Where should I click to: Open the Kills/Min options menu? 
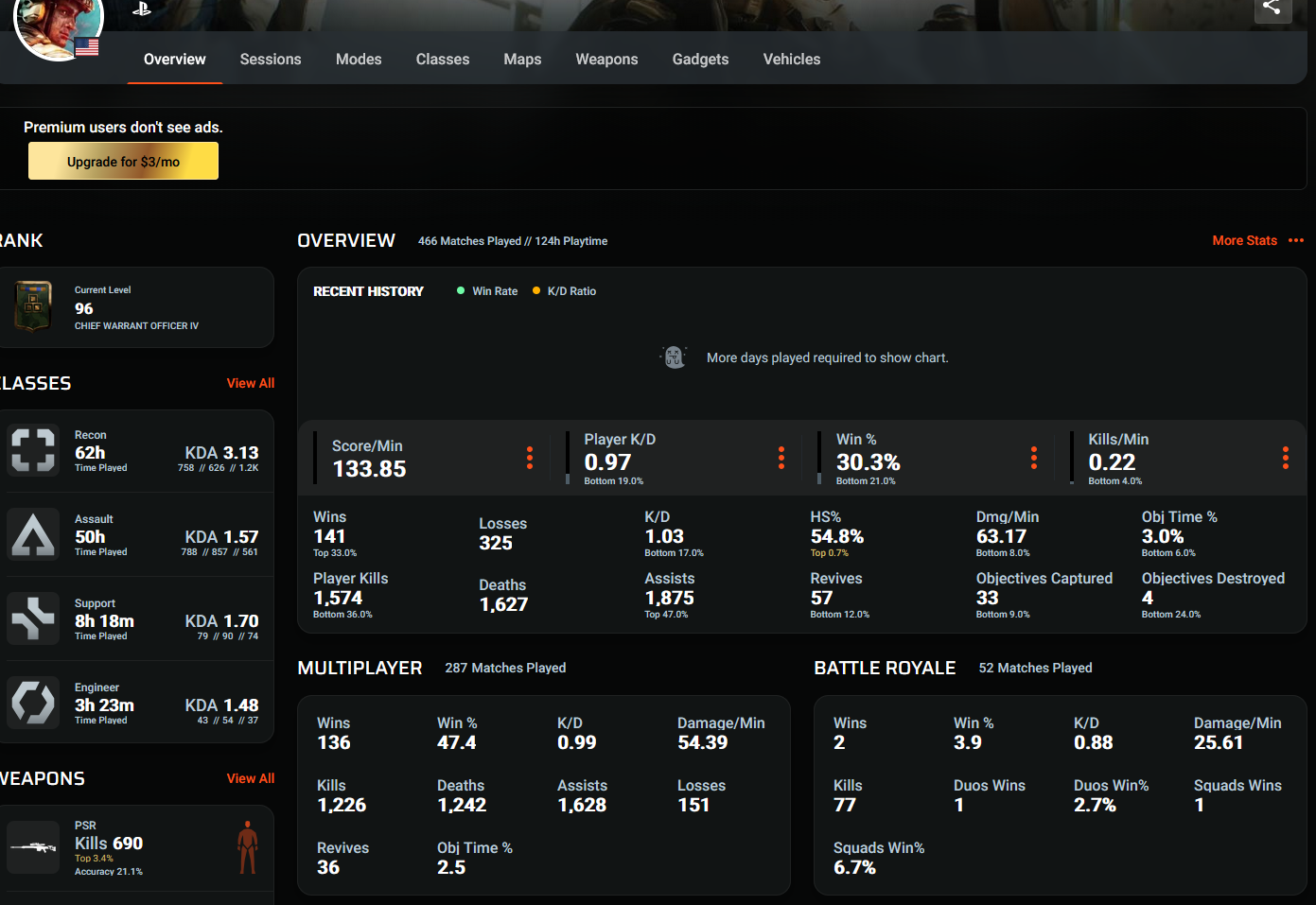(1286, 458)
